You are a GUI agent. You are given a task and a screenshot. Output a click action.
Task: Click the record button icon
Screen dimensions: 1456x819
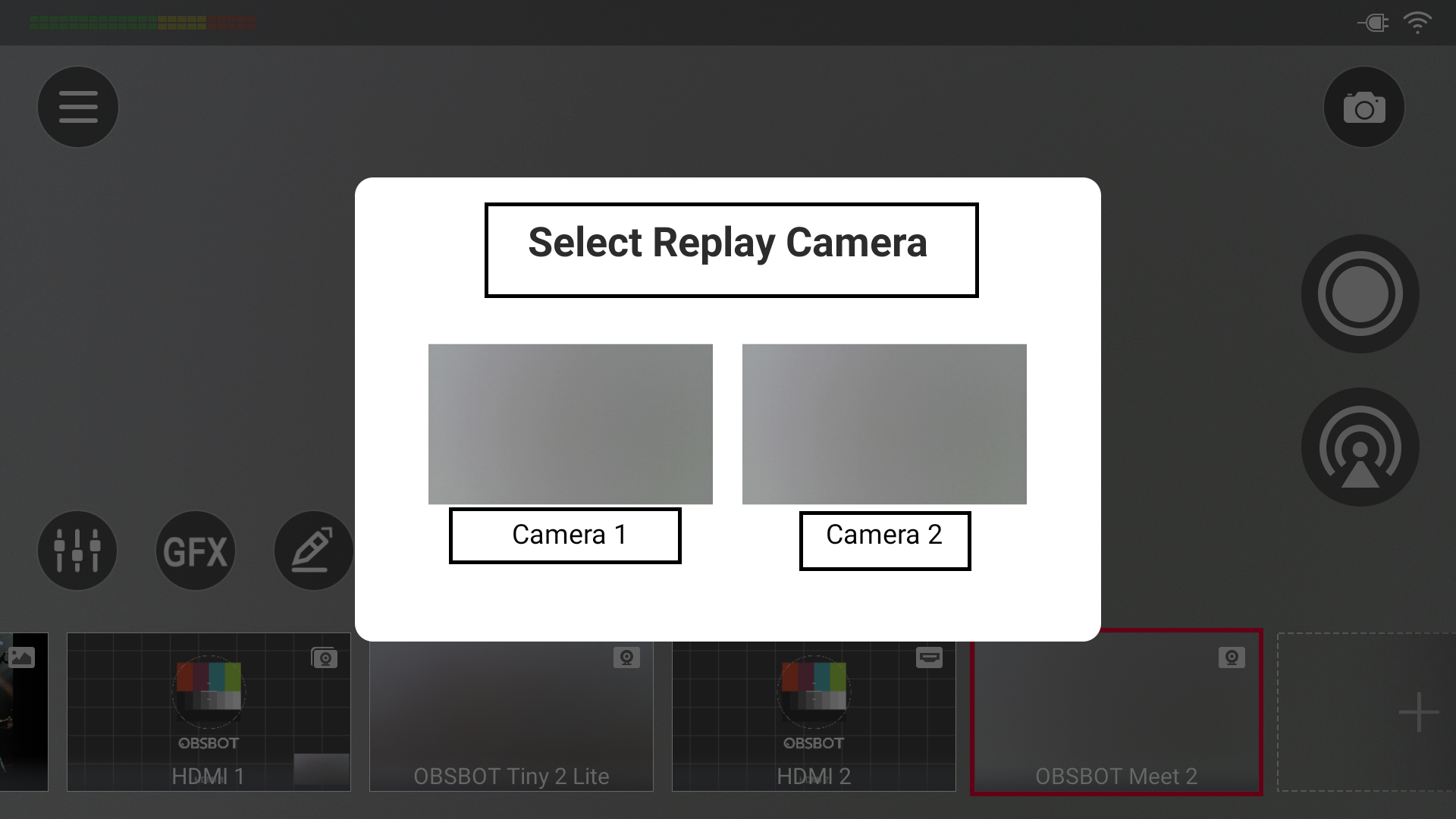tap(1362, 294)
